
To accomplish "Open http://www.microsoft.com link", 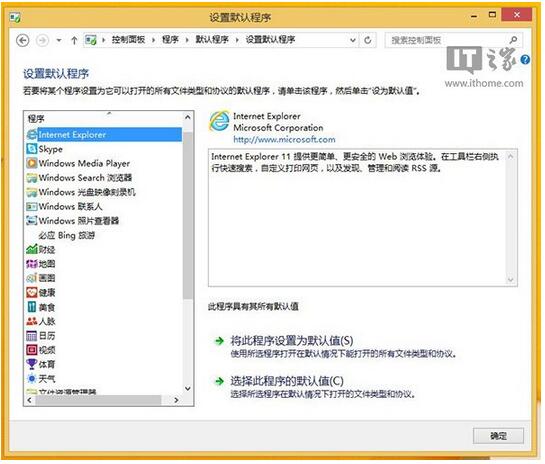I will (284, 139).
